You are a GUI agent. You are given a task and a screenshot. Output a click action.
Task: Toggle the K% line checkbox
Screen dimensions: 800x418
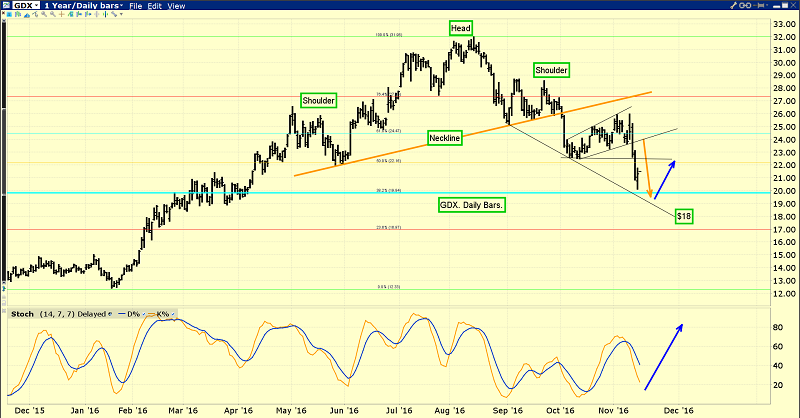pyautogui.click(x=173, y=314)
